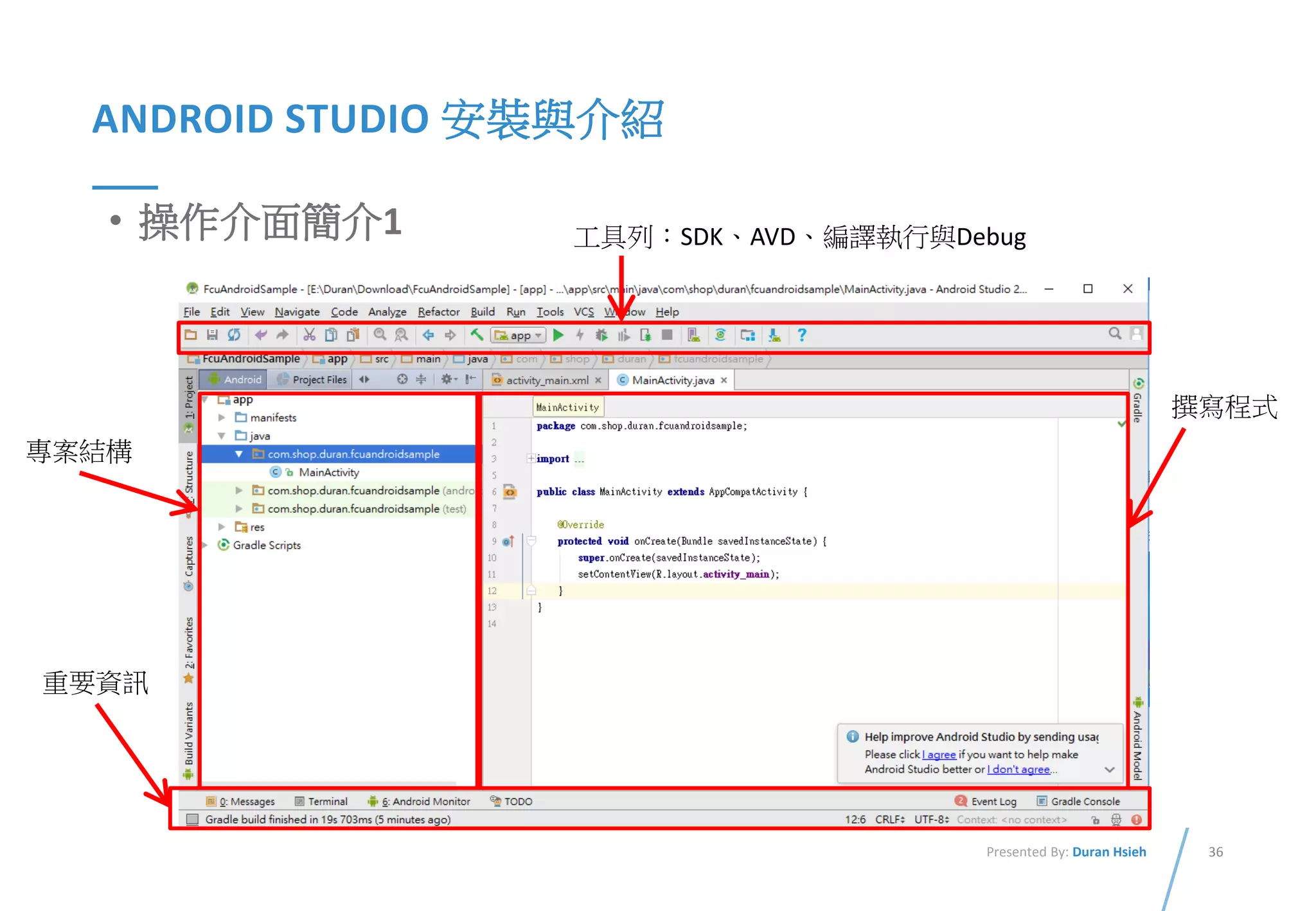The image size is (1316, 911).
Task: Open the Android Monitor tool window
Action: pyautogui.click(x=419, y=801)
